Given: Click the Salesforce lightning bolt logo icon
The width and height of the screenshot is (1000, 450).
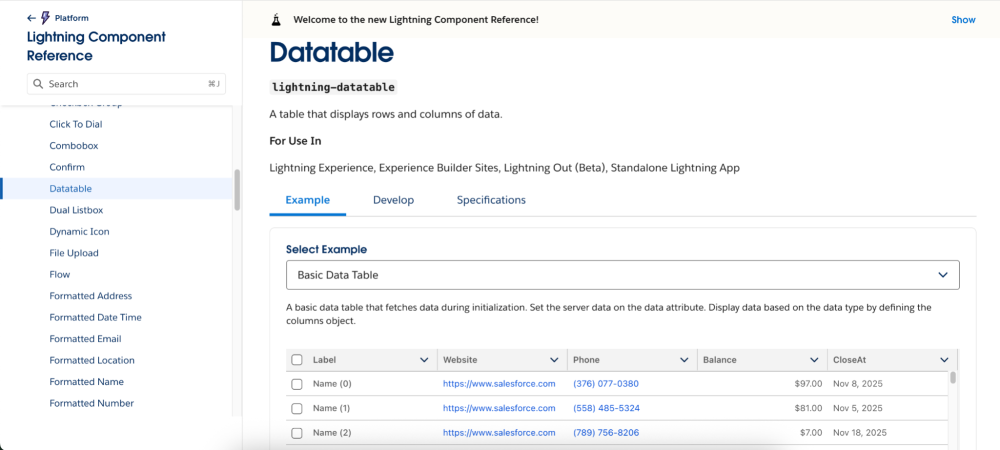Looking at the screenshot, I should click(x=45, y=18).
